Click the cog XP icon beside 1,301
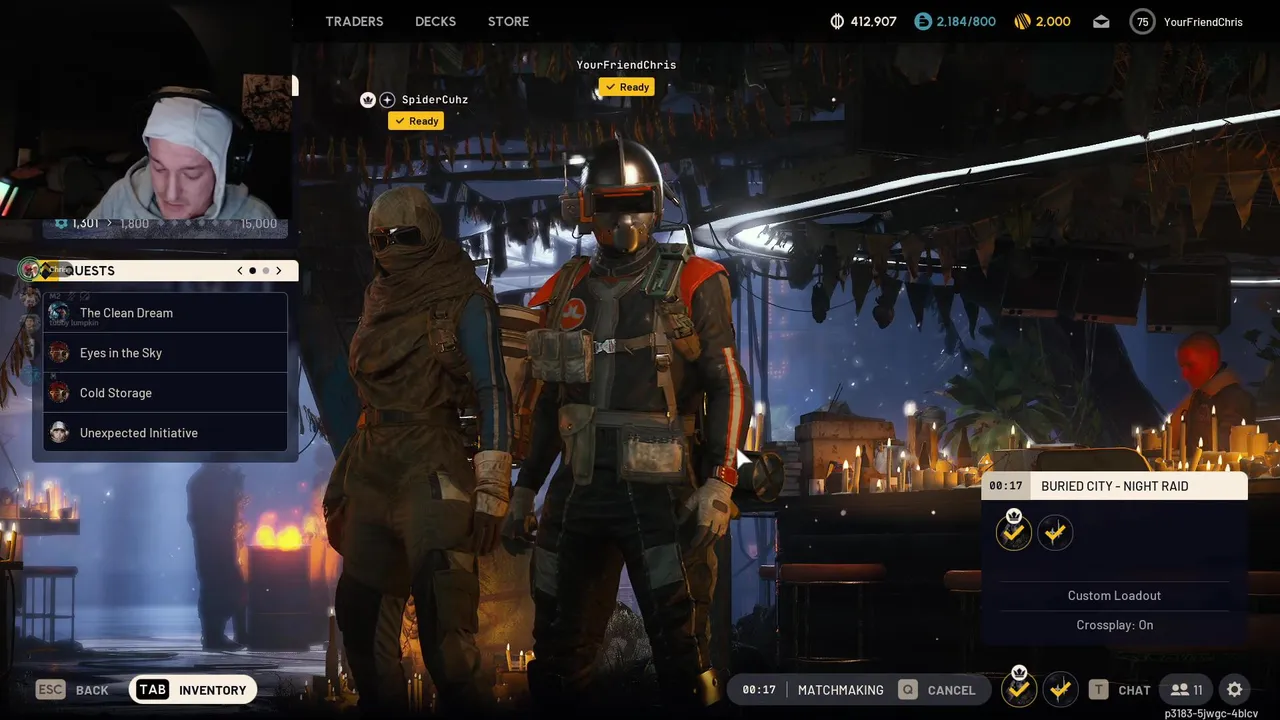This screenshot has height=720, width=1280. (x=60, y=223)
